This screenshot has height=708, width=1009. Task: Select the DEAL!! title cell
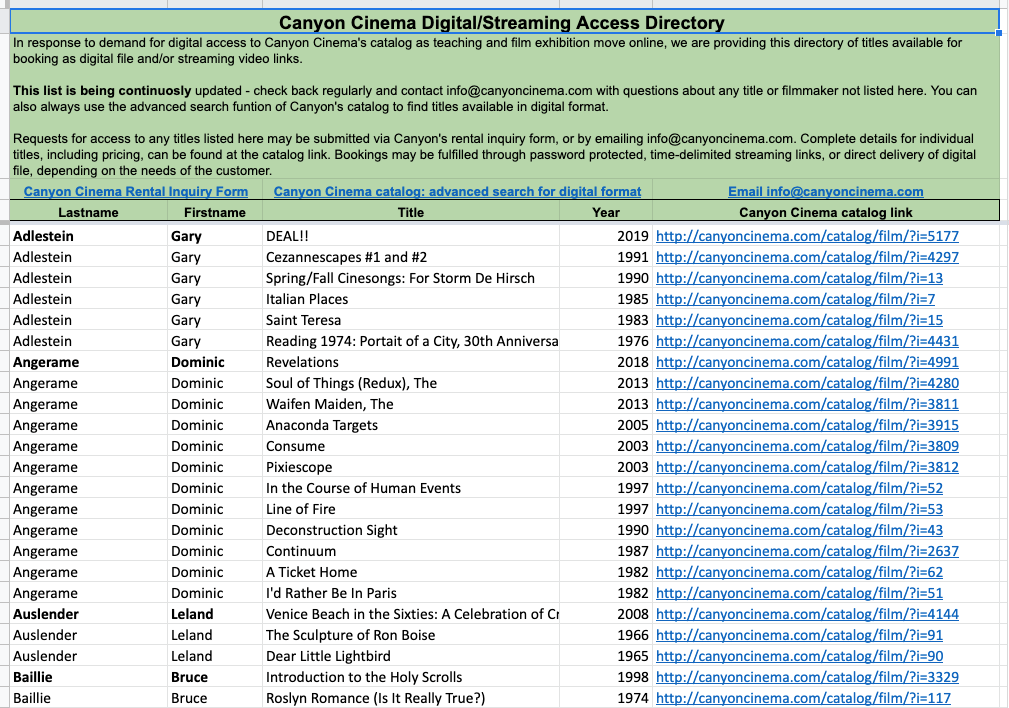pyautogui.click(x=411, y=236)
